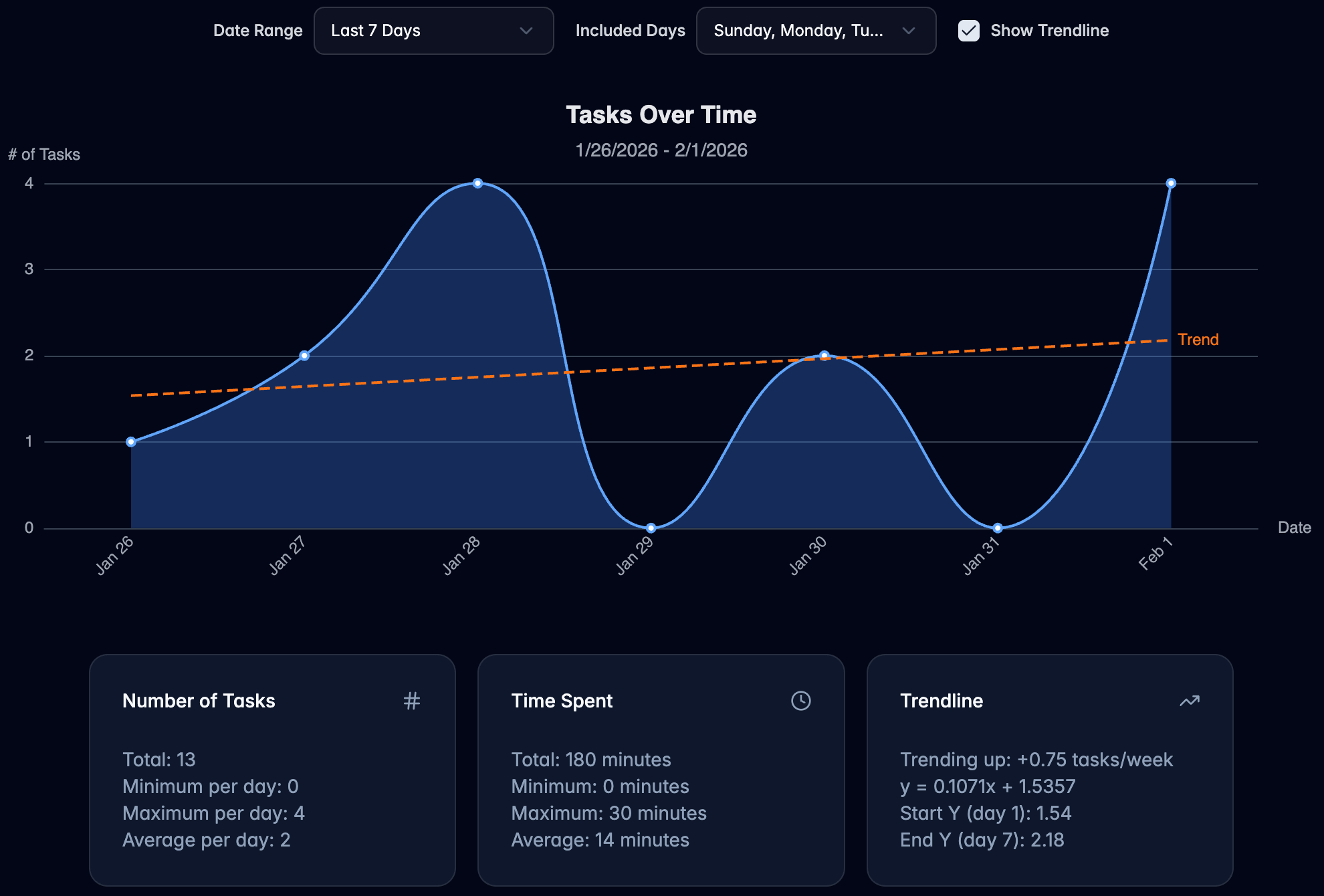The width and height of the screenshot is (1324, 896).
Task: Click the Tasks Over Time chart title
Action: coord(661,114)
